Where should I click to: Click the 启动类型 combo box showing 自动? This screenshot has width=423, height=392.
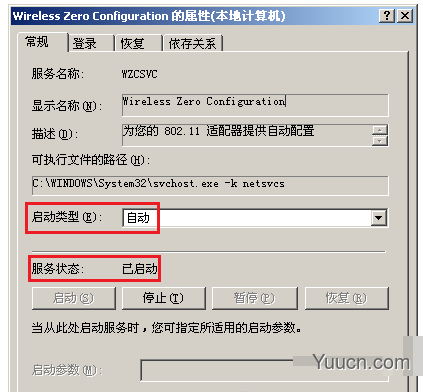255,218
